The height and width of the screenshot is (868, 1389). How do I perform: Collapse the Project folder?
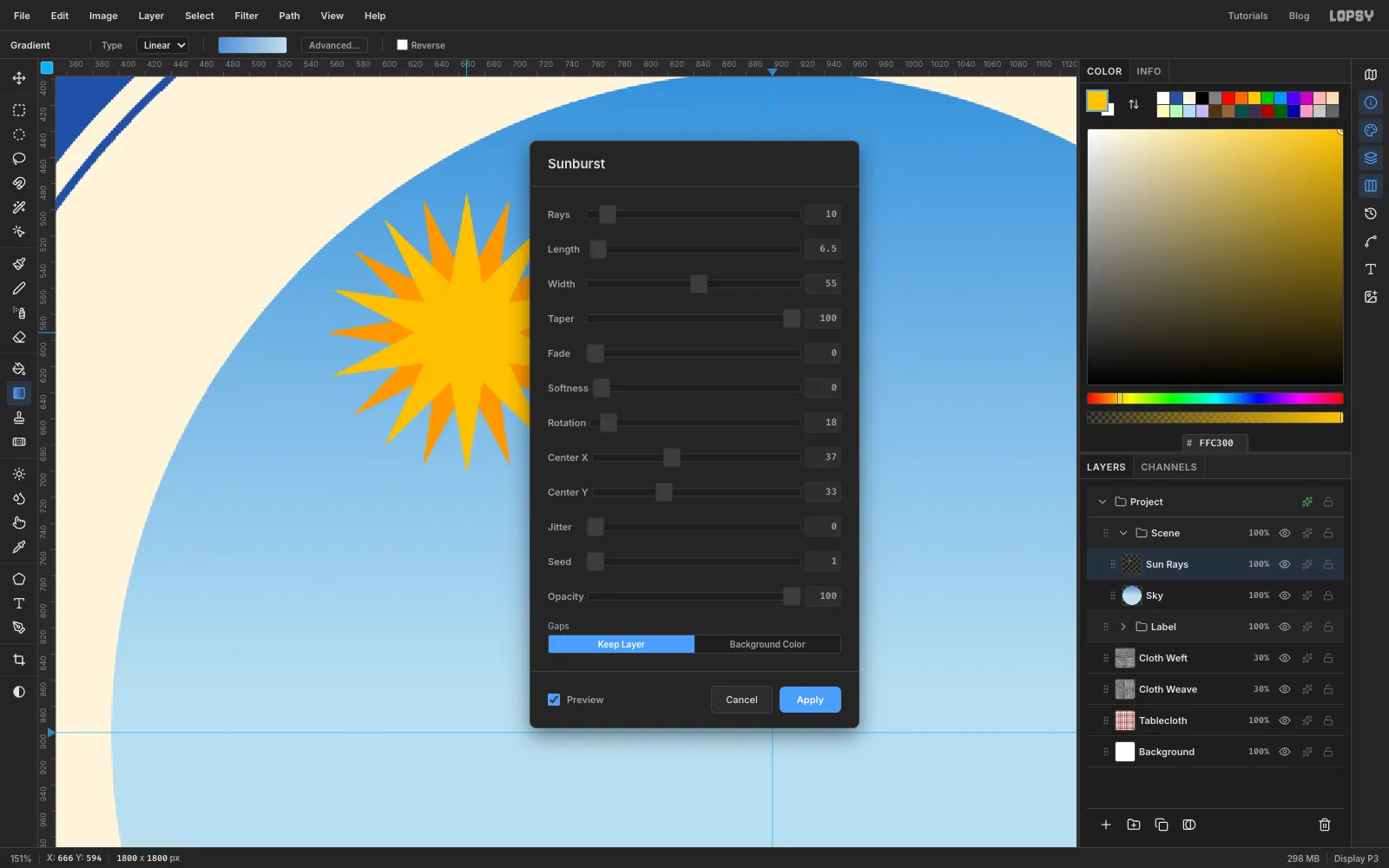click(1103, 502)
